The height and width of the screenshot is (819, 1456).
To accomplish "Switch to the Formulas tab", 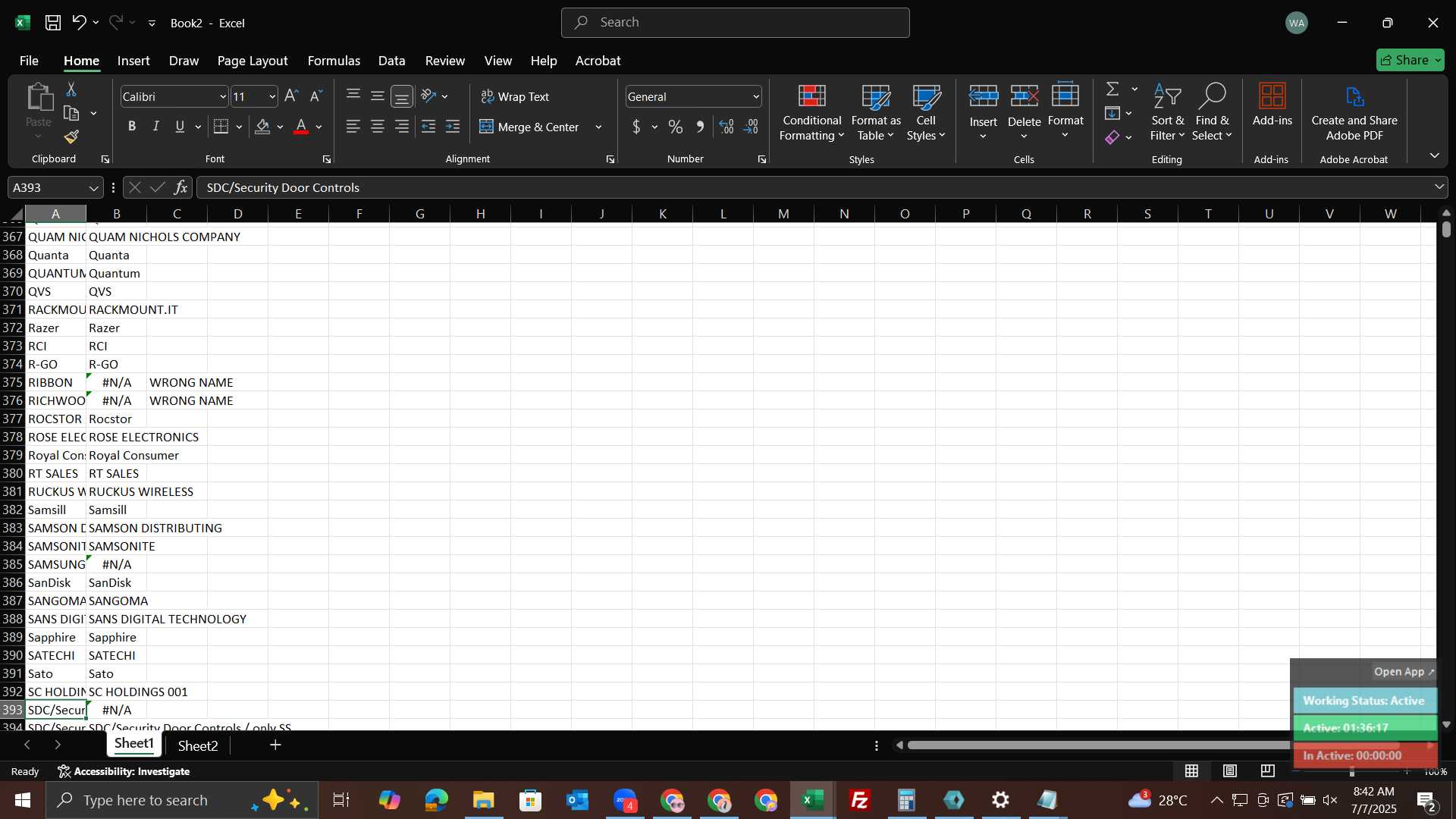I will pos(334,61).
